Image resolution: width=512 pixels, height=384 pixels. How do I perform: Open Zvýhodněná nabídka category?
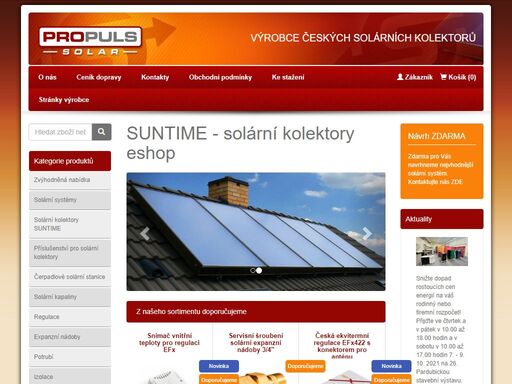coord(70,180)
